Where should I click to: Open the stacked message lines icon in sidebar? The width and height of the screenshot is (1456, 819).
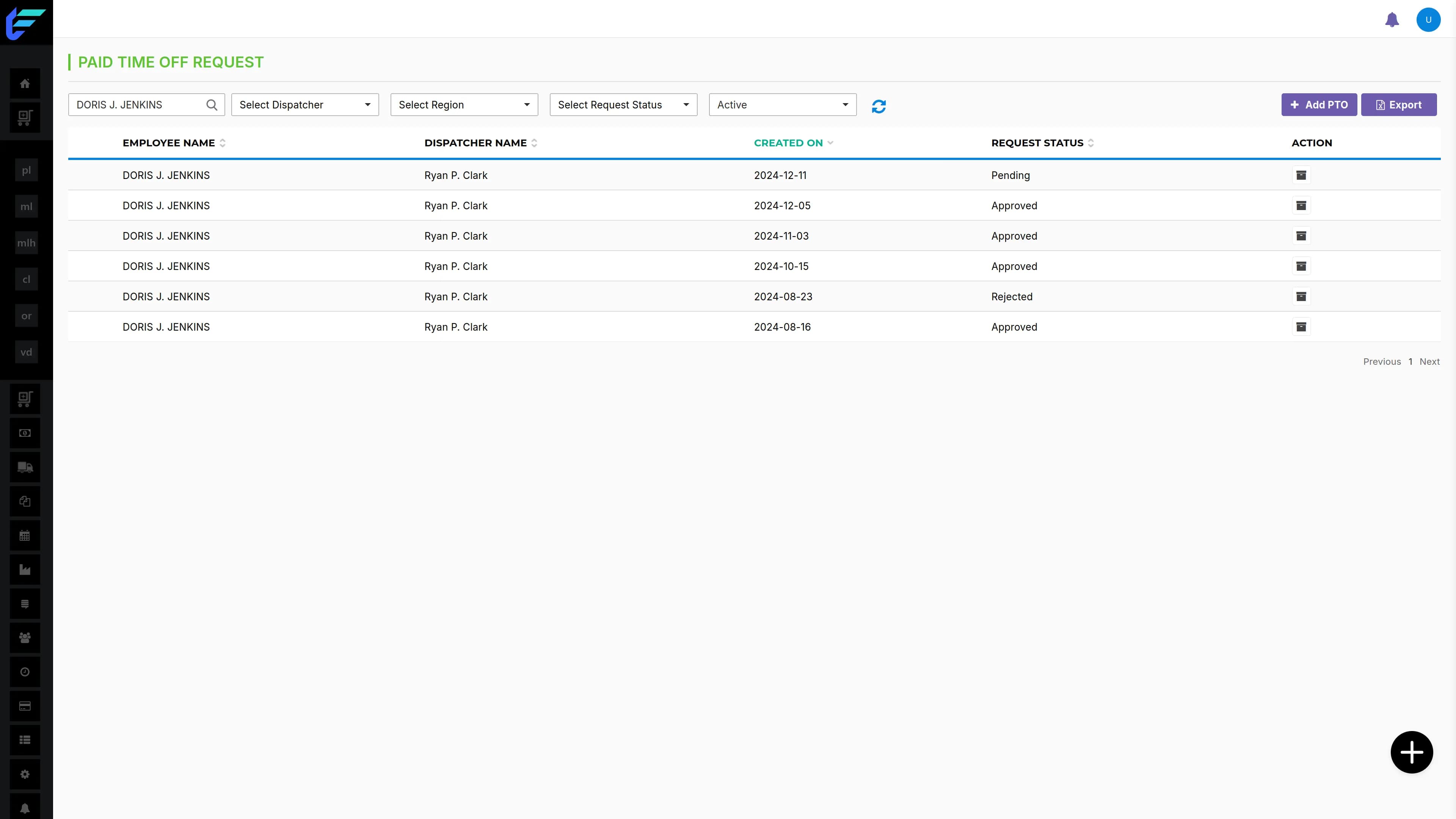25,604
